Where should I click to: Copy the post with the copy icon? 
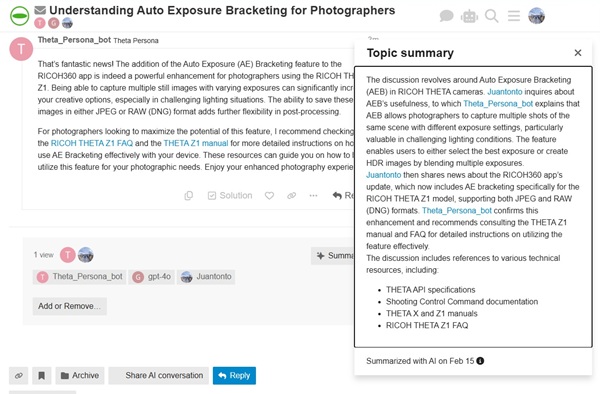[189, 195]
